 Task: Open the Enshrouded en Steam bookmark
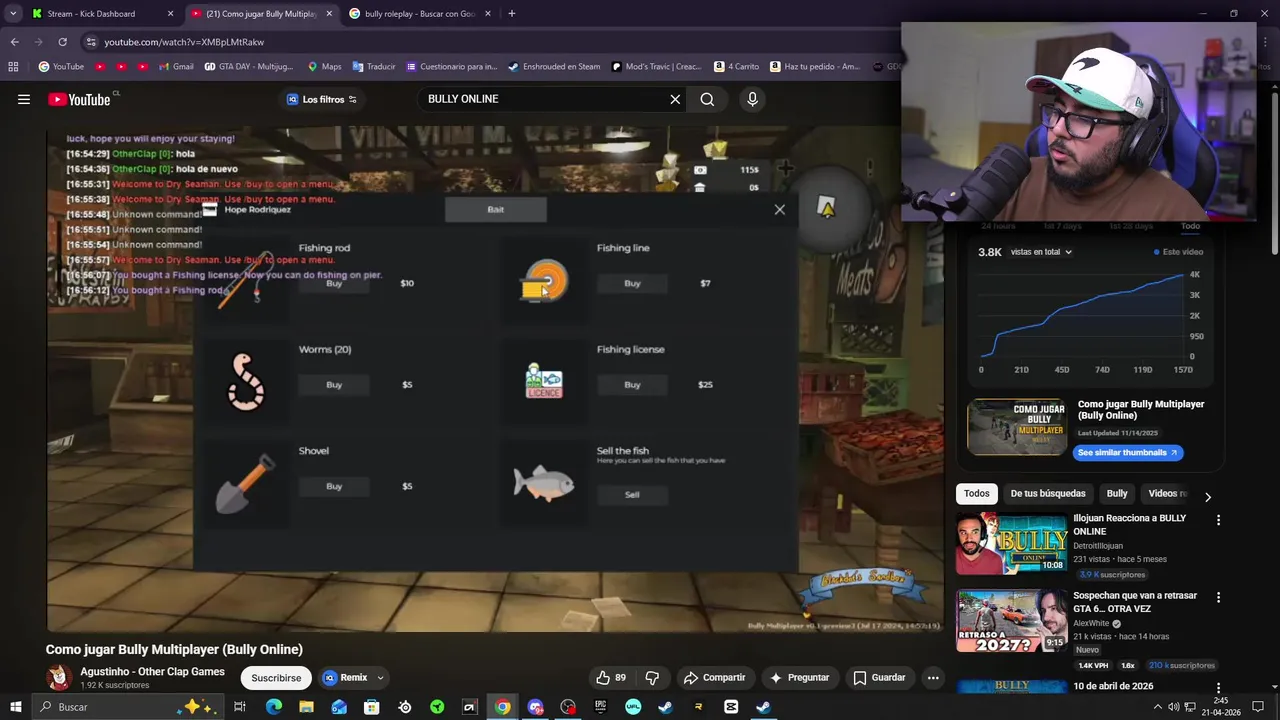click(554, 67)
